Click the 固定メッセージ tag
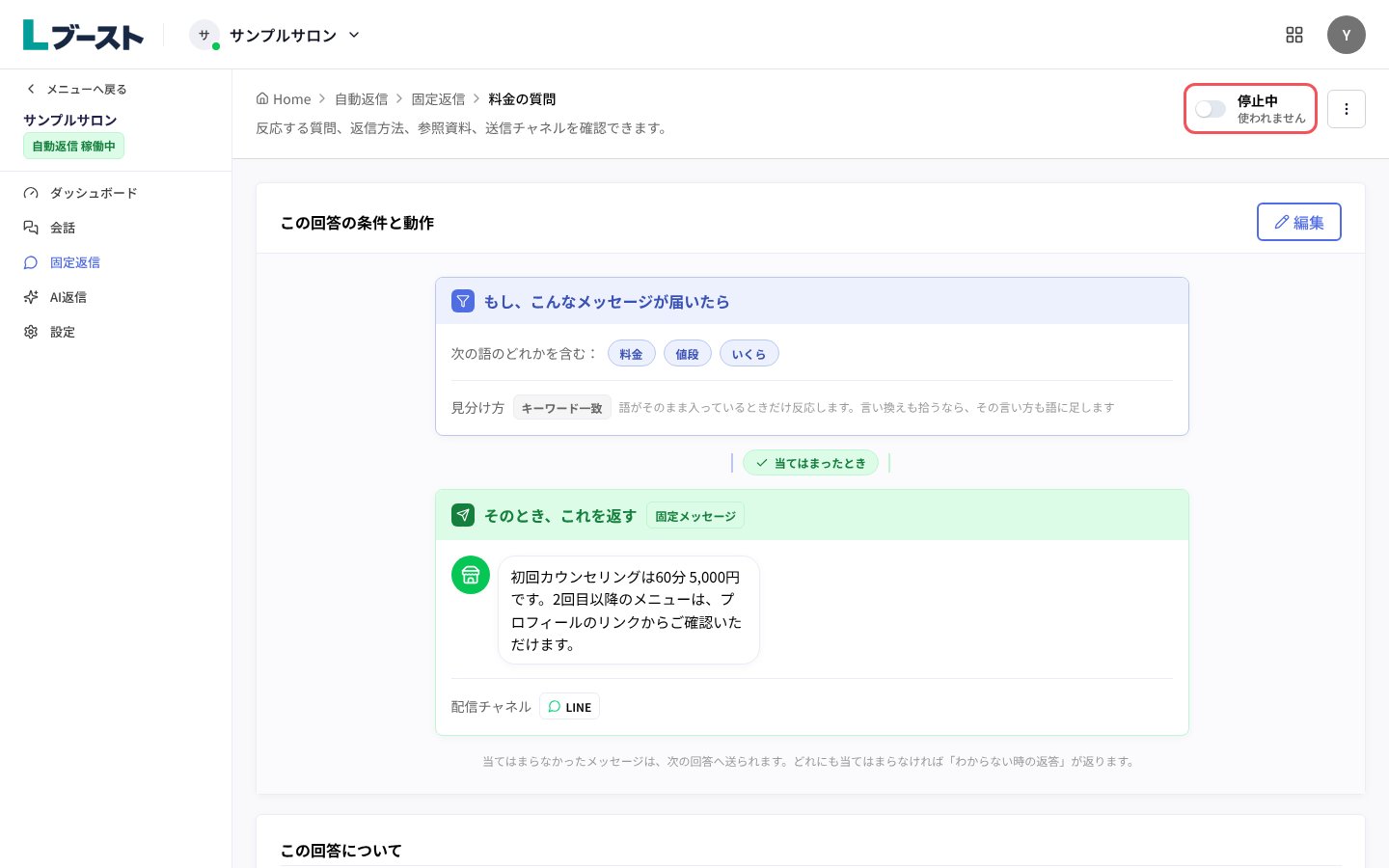Image resolution: width=1389 pixels, height=868 pixels. coord(695,516)
